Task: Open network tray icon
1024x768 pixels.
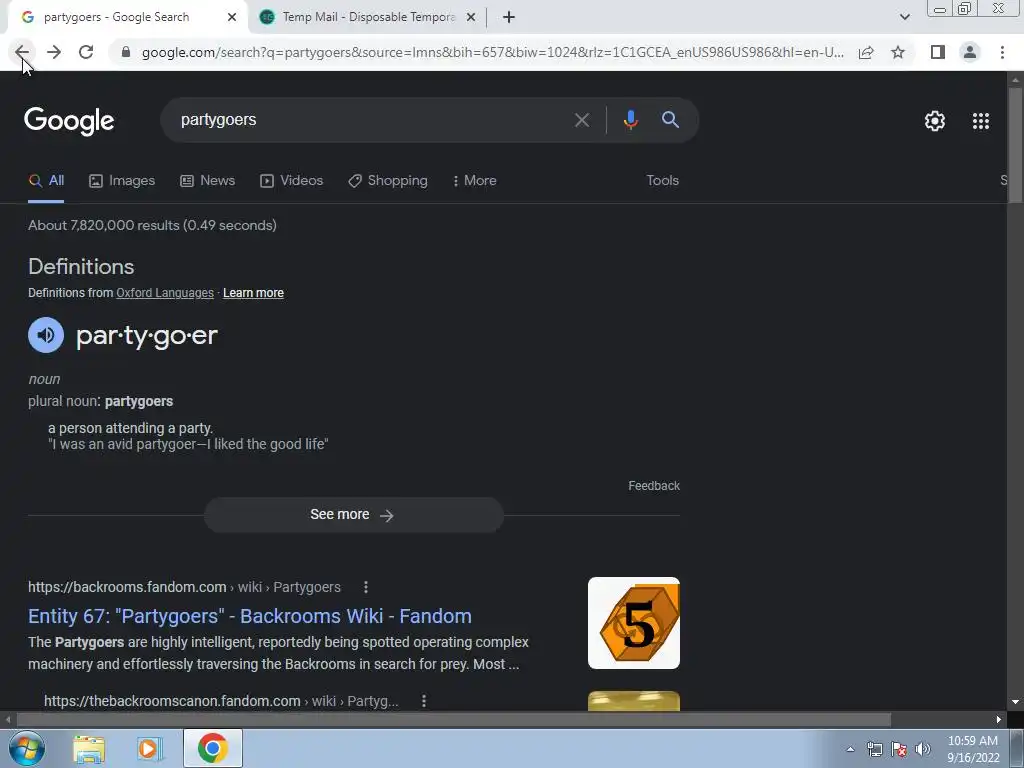Action: click(x=875, y=749)
